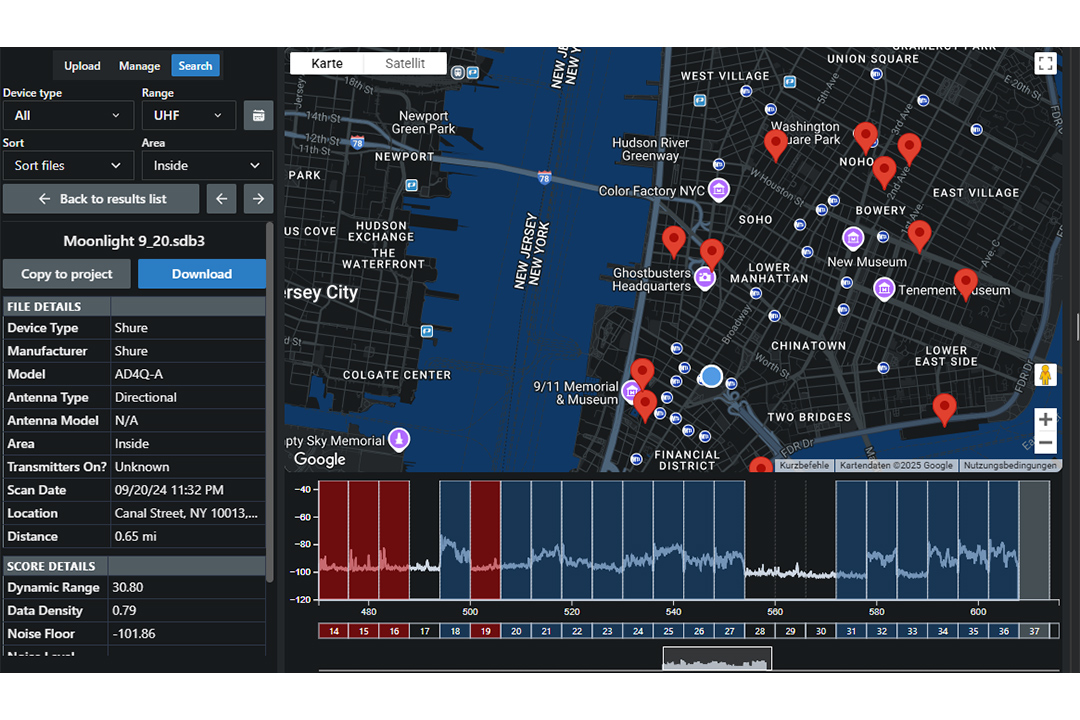Zoom in on the map

tap(1045, 420)
